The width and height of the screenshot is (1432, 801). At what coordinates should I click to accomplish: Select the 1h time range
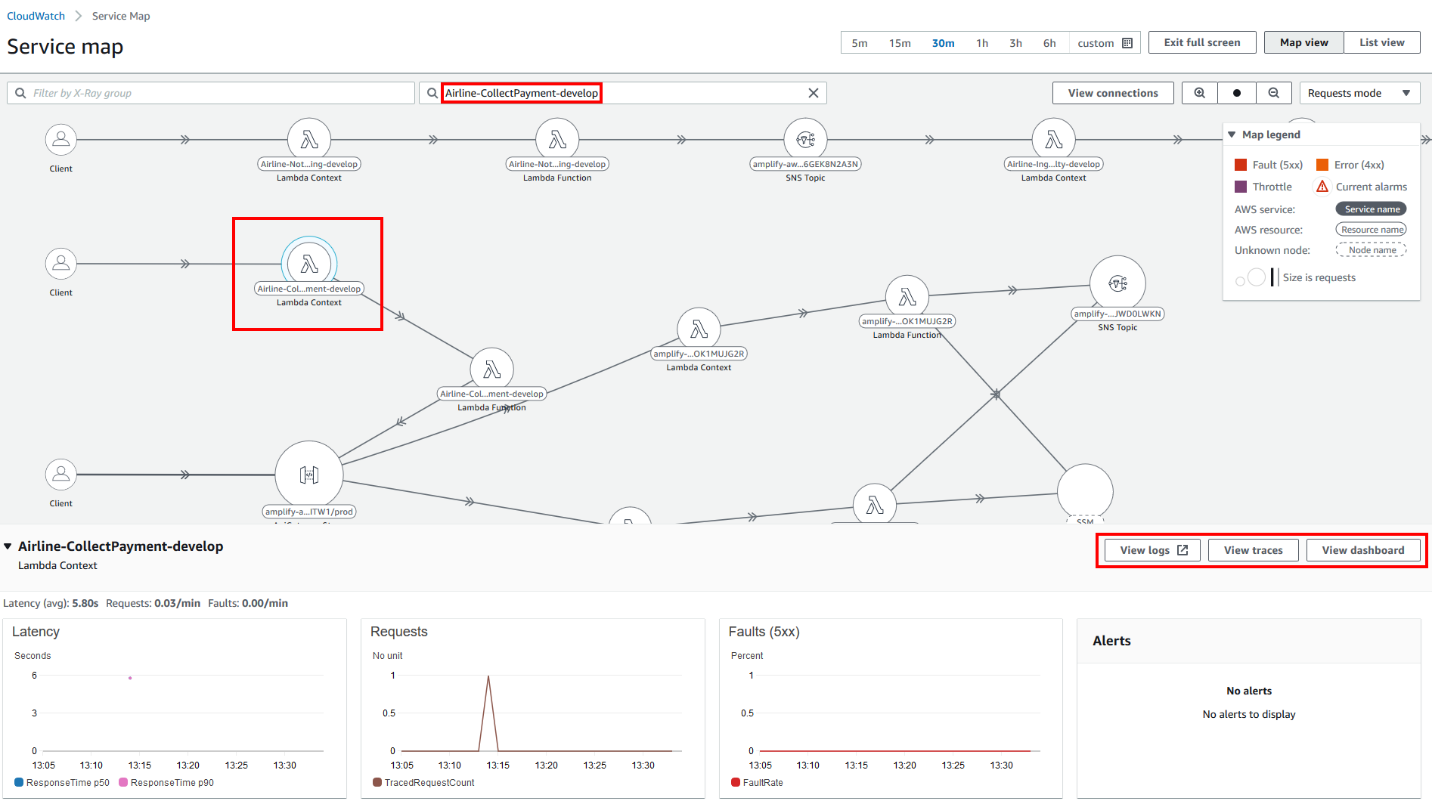tap(981, 43)
